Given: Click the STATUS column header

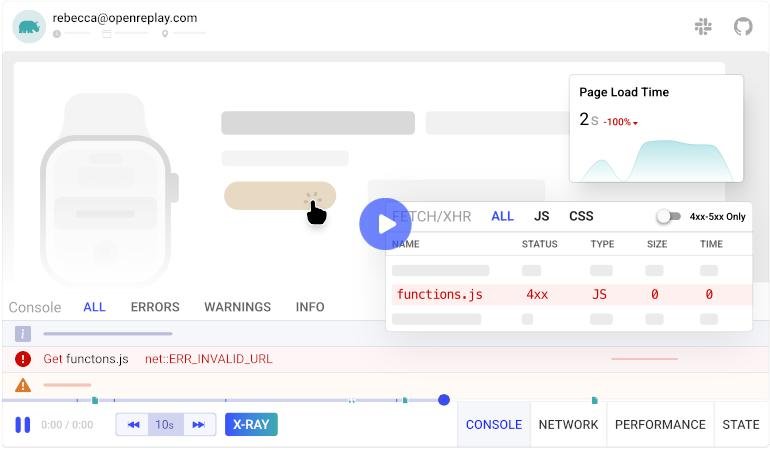Looking at the screenshot, I should 539,244.
